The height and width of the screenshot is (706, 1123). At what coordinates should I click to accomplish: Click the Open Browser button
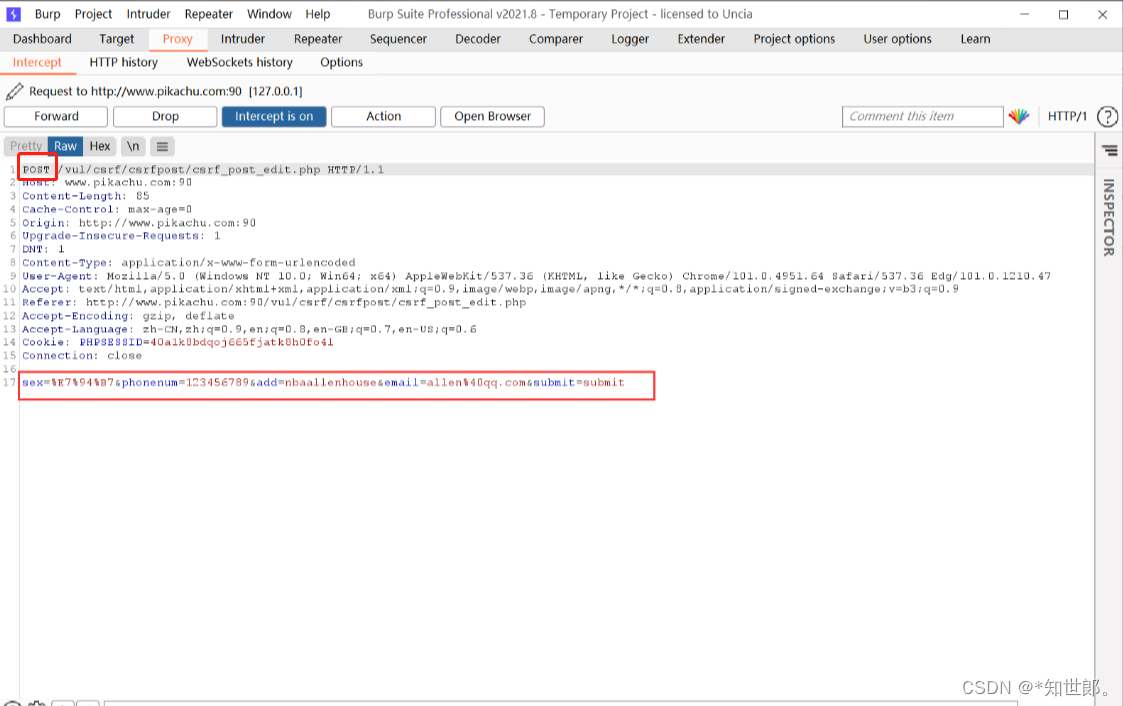pyautogui.click(x=492, y=117)
